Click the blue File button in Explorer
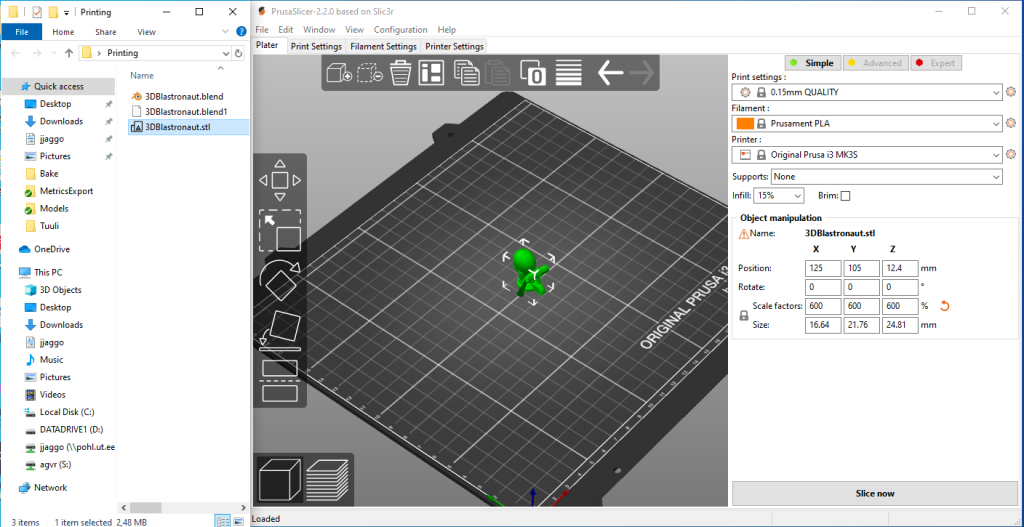The width and height of the screenshot is (1024, 527). pos(22,31)
